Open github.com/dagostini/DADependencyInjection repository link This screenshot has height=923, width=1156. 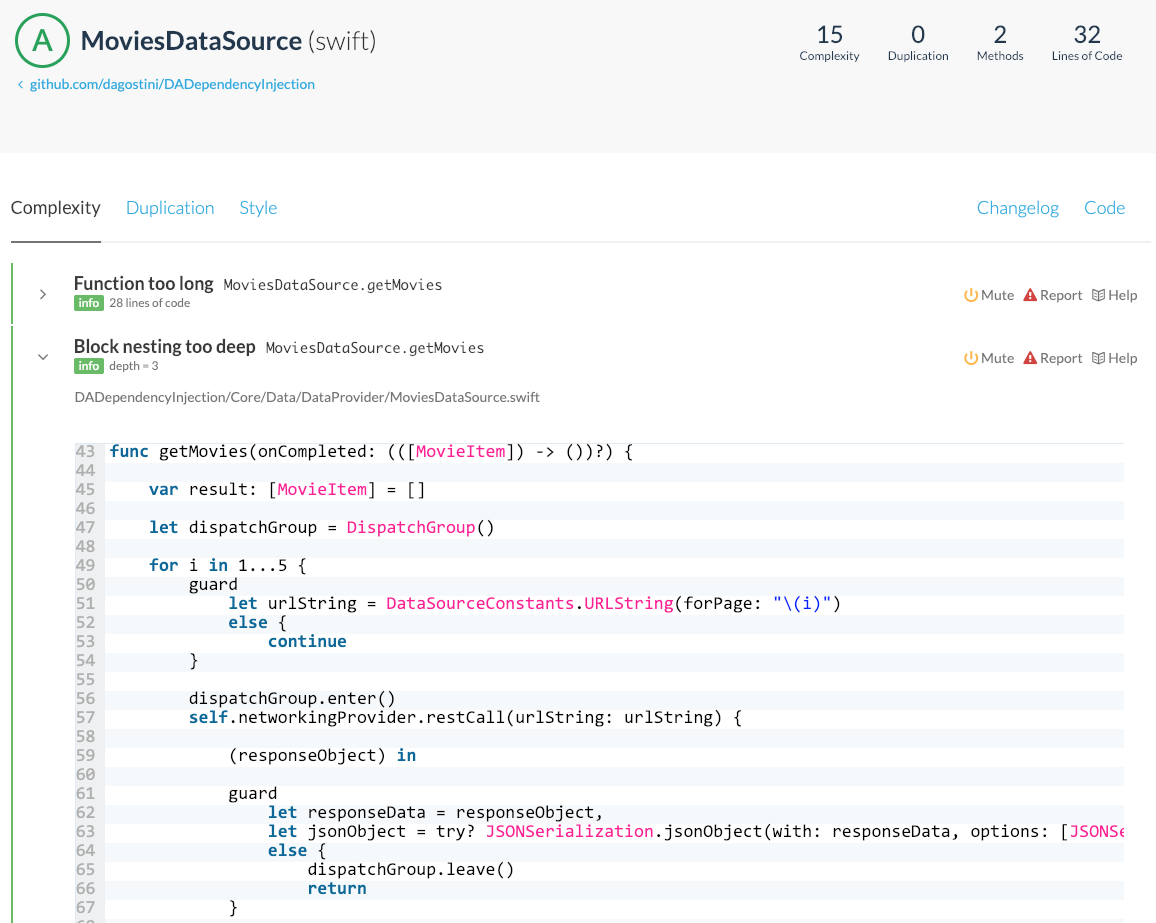click(x=172, y=85)
